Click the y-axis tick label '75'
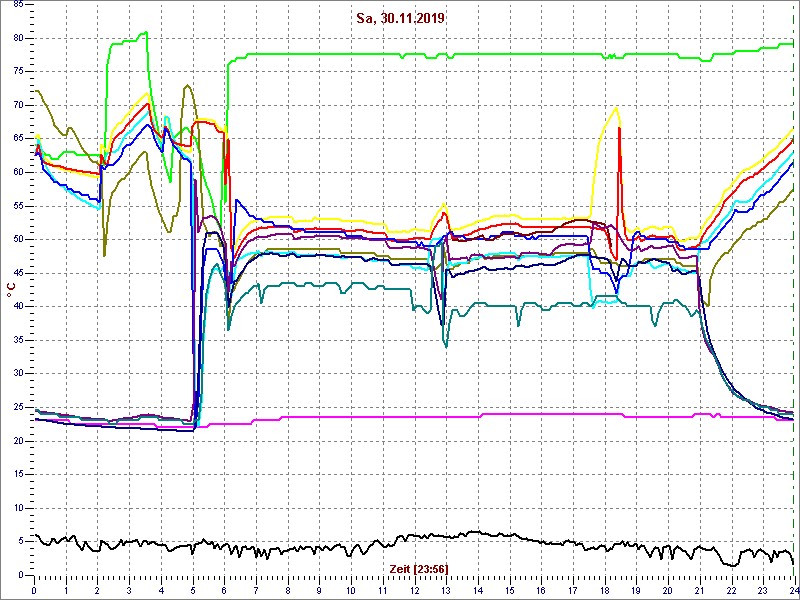 click(18, 72)
